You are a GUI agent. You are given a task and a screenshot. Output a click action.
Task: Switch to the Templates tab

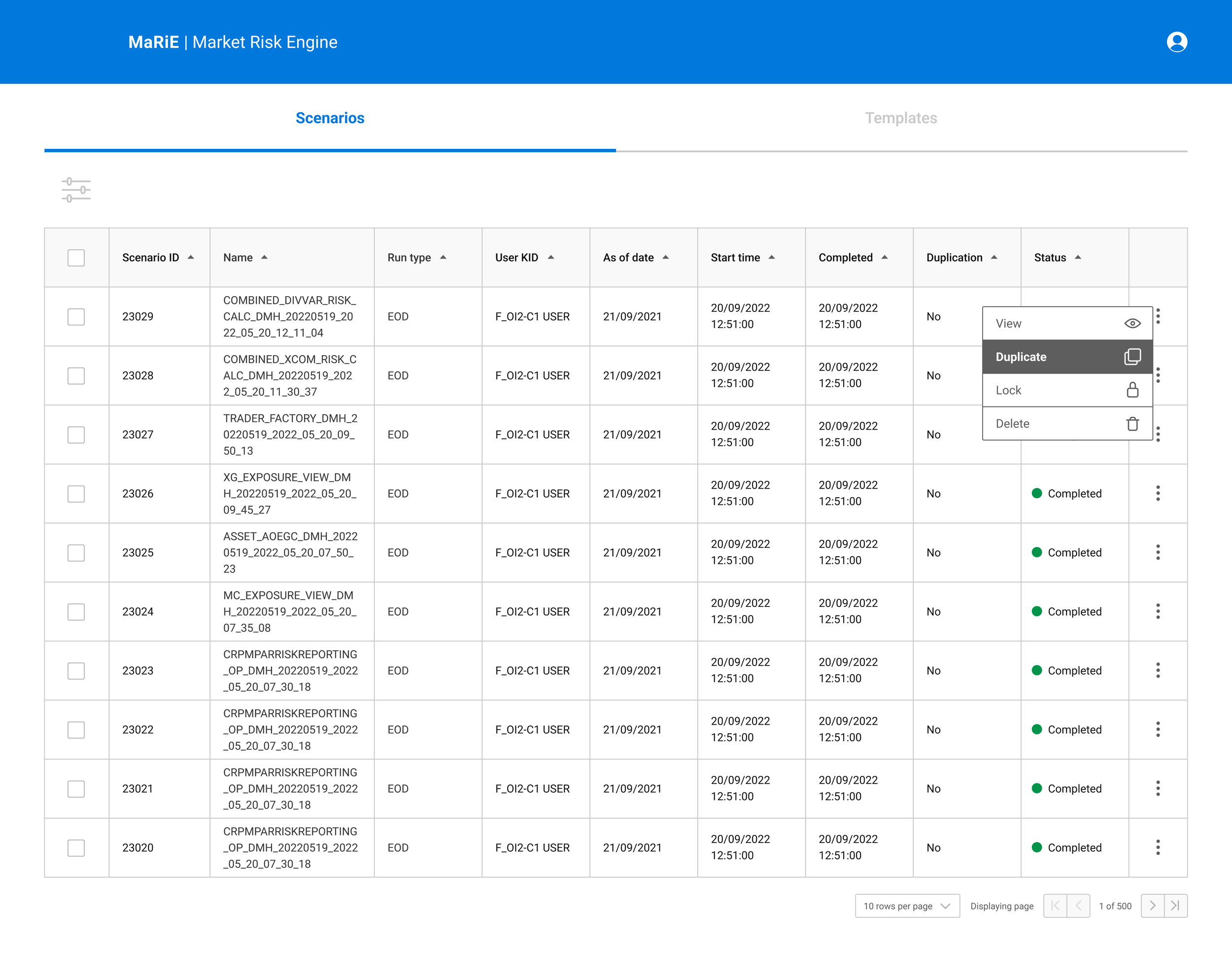[900, 118]
